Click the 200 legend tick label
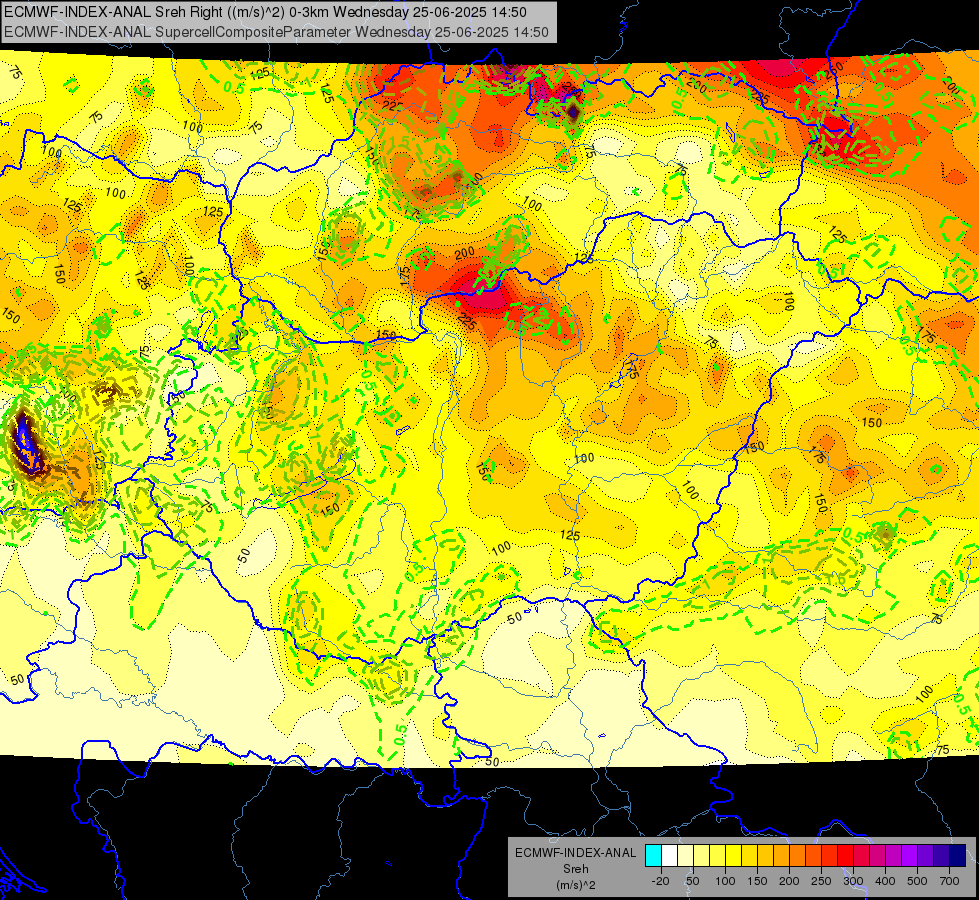The height and width of the screenshot is (900, 979). click(789, 881)
